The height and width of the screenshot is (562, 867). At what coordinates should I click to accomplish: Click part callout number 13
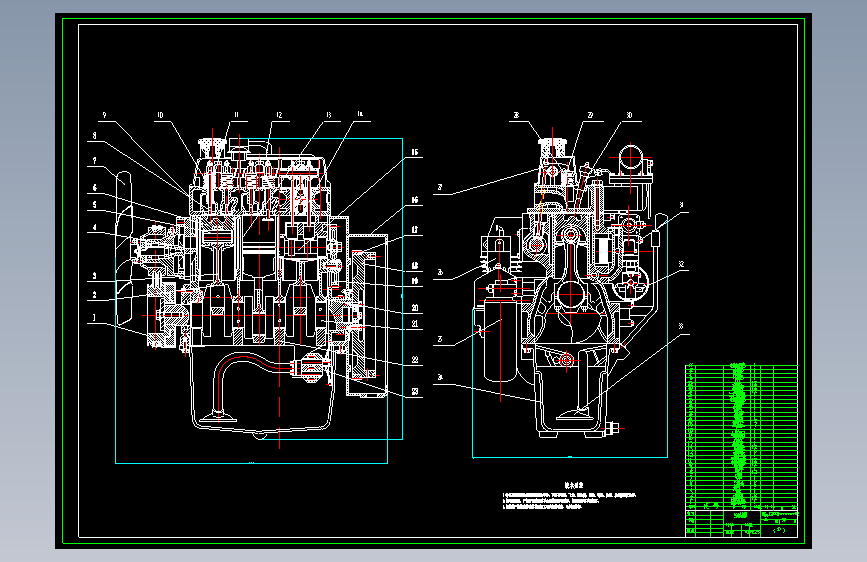pyautogui.click(x=328, y=115)
